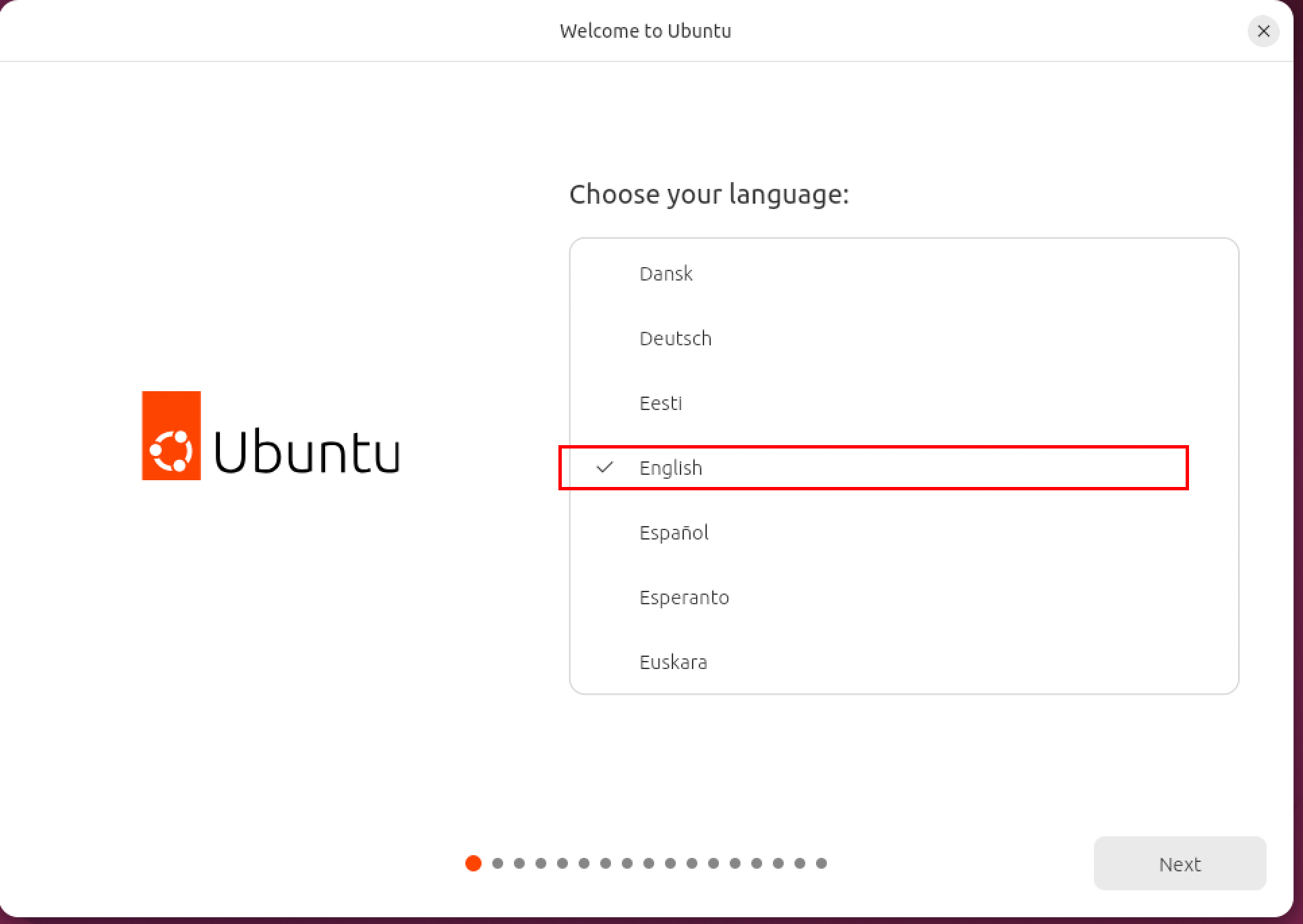Screen dimensions: 1303x924
Task: Click the checkmark next to English
Action: coord(605,467)
